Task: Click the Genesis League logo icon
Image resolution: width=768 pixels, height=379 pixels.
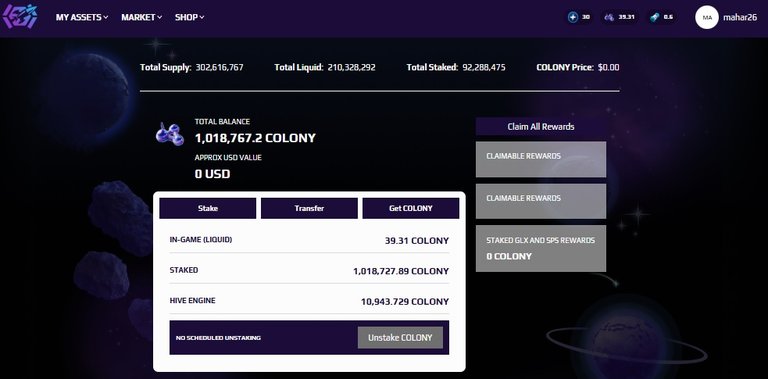Action: pyautogui.click(x=20, y=17)
